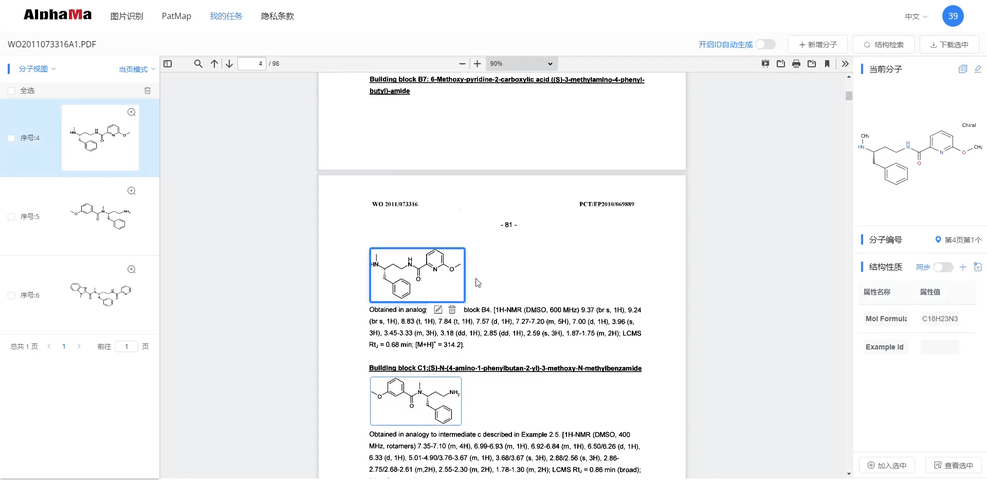Viewport: 987px width, 480px height.
Task: Print the PDF document
Action: (796, 64)
